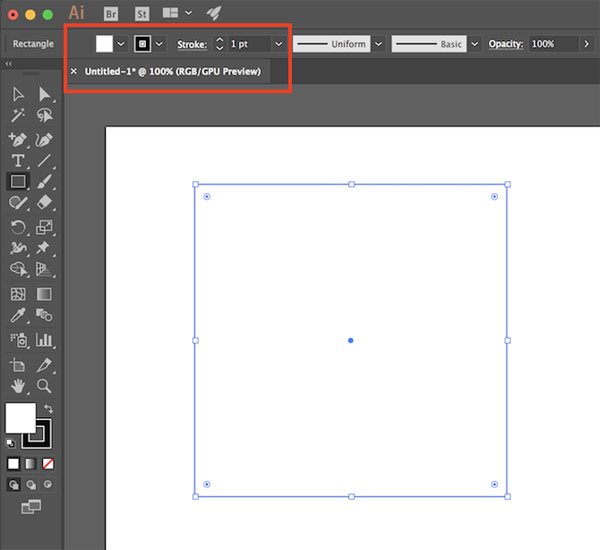The width and height of the screenshot is (600, 550).
Task: Select the Type tool
Action: [x=18, y=160]
